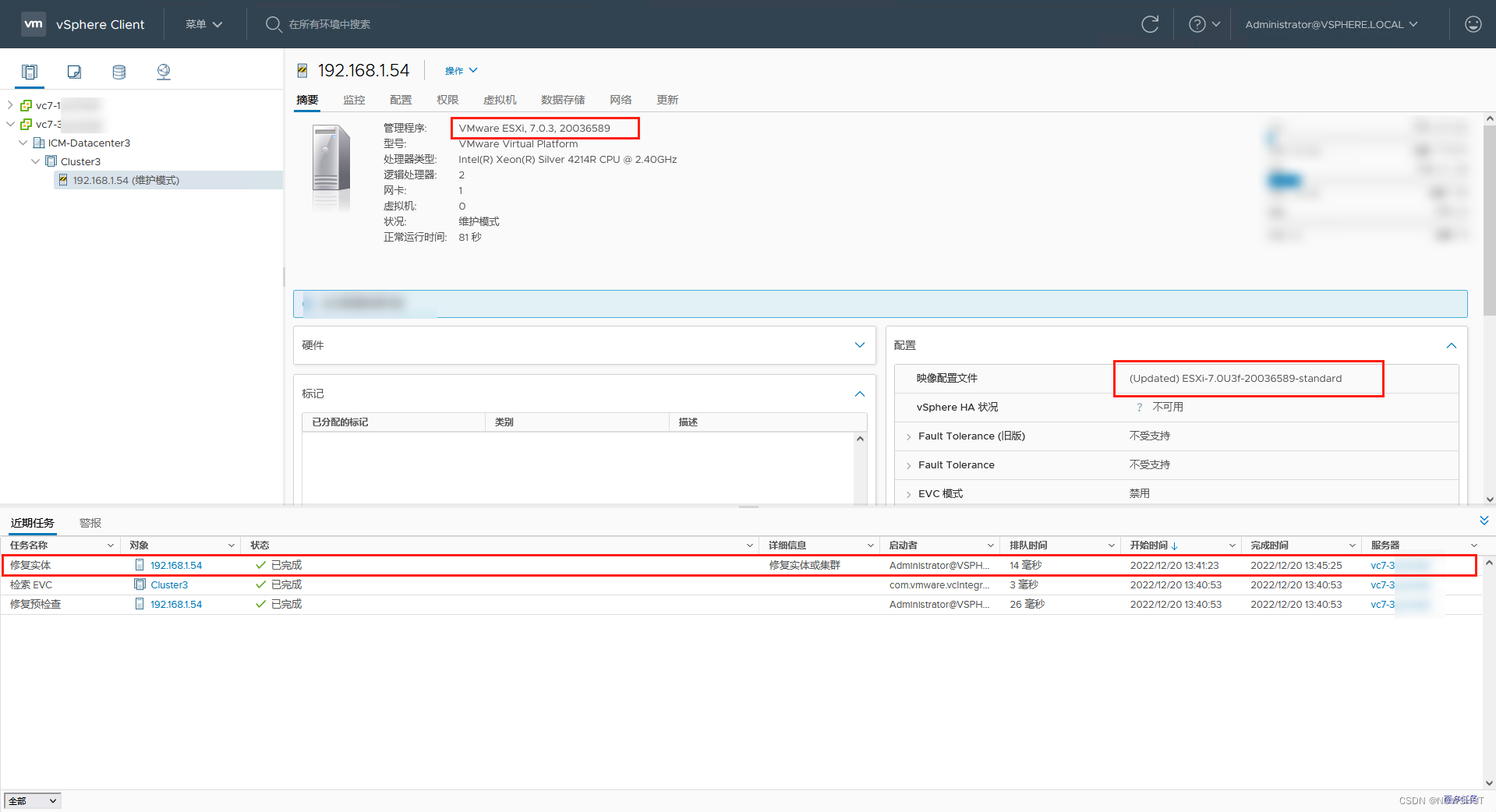
Task: Open Storage inventory view icon
Action: click(x=119, y=72)
